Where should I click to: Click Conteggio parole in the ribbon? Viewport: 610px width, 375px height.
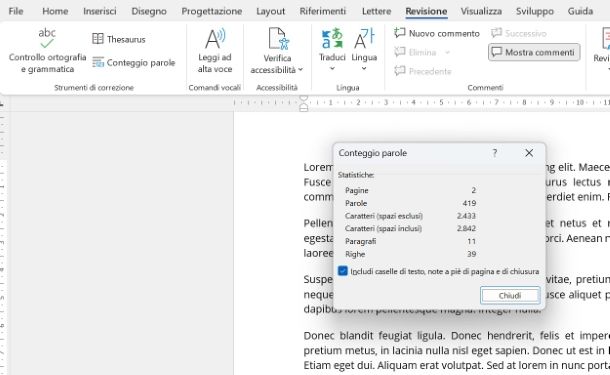134,63
